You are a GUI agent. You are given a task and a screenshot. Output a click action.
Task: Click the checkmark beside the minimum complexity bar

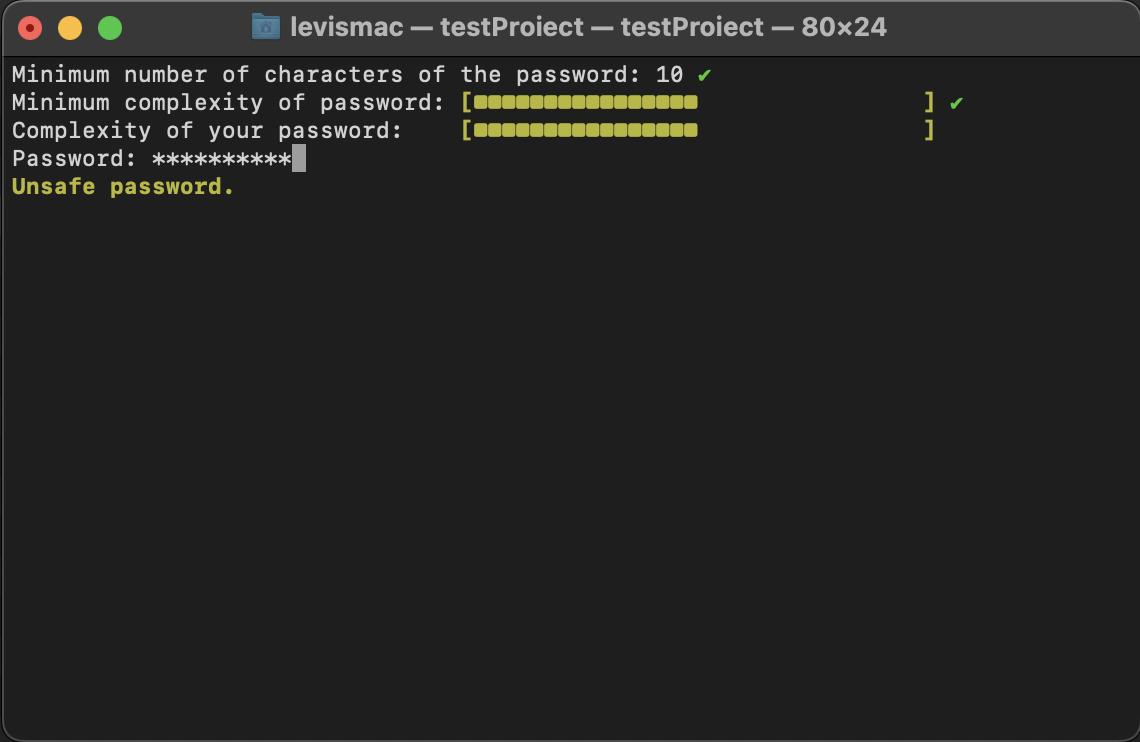coord(956,101)
